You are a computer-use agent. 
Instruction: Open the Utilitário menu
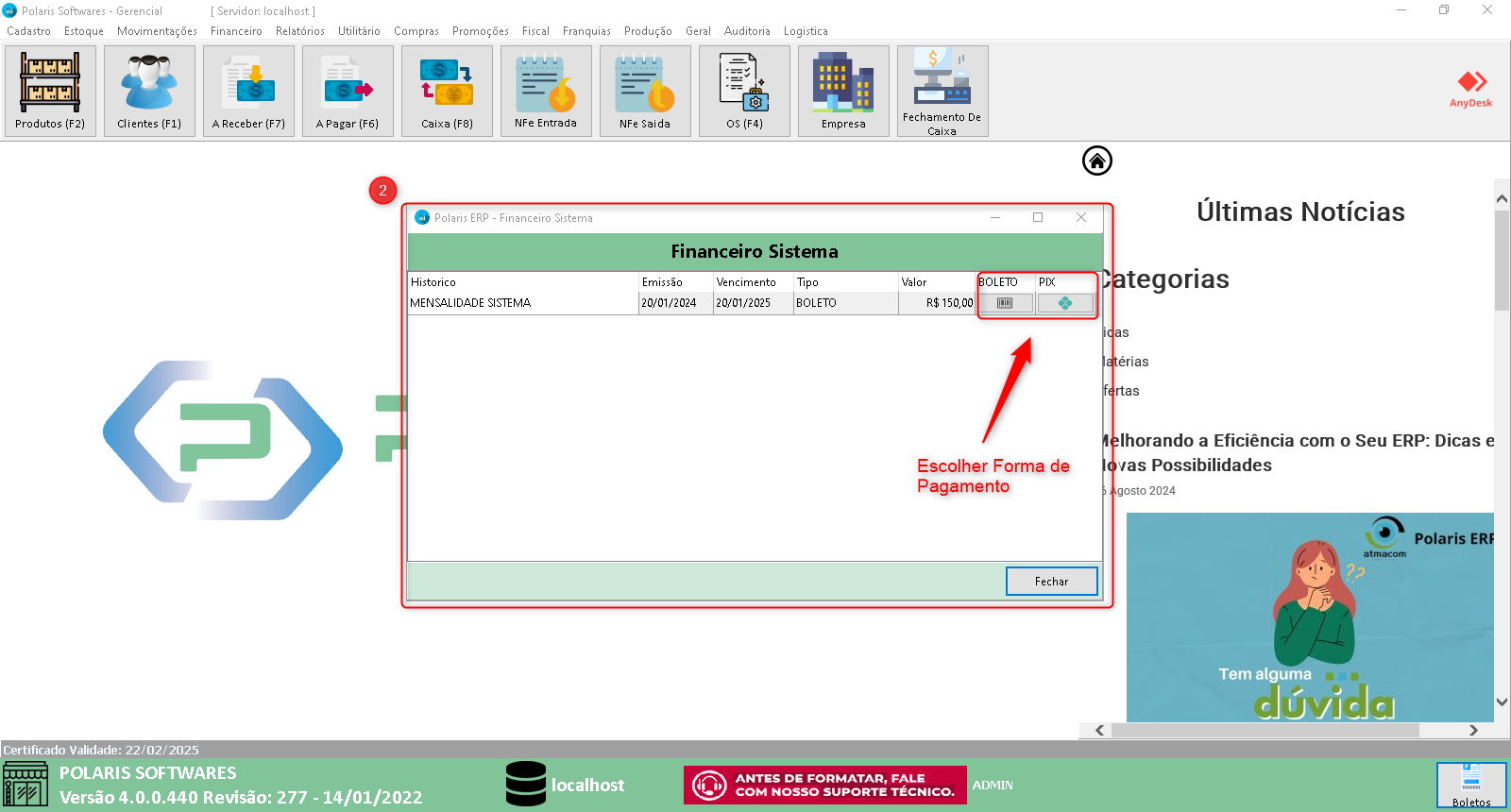[x=359, y=31]
